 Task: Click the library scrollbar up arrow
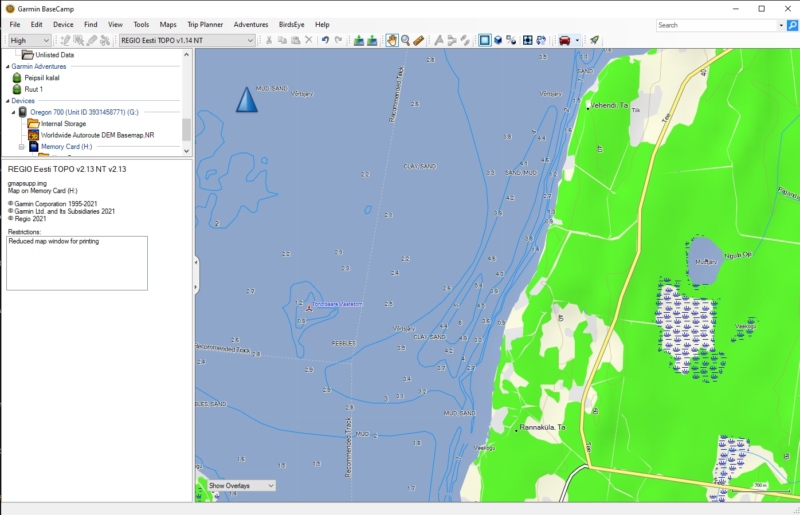click(x=186, y=54)
